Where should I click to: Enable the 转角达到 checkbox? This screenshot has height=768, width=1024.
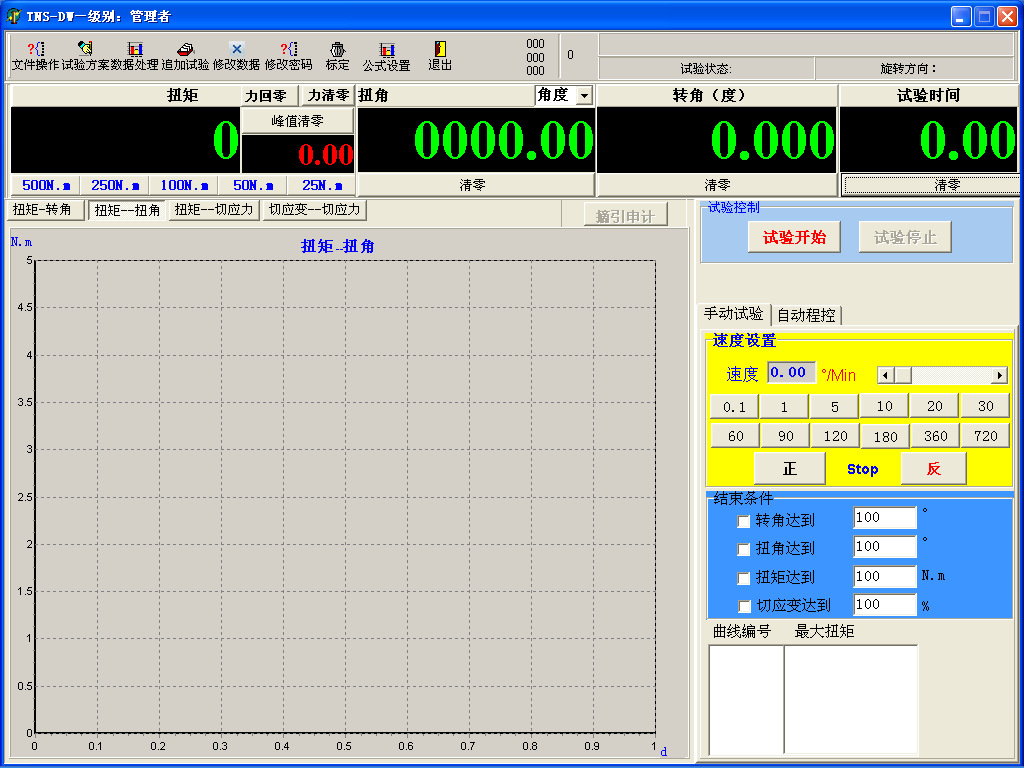[x=743, y=521]
